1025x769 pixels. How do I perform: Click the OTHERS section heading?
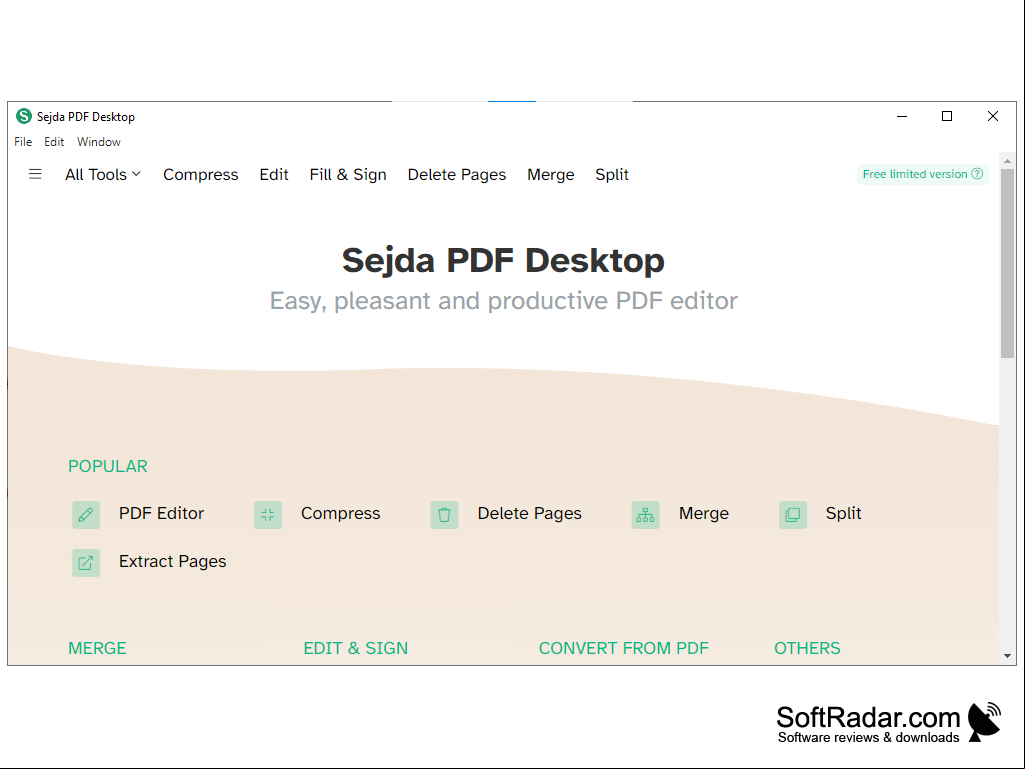(x=807, y=648)
